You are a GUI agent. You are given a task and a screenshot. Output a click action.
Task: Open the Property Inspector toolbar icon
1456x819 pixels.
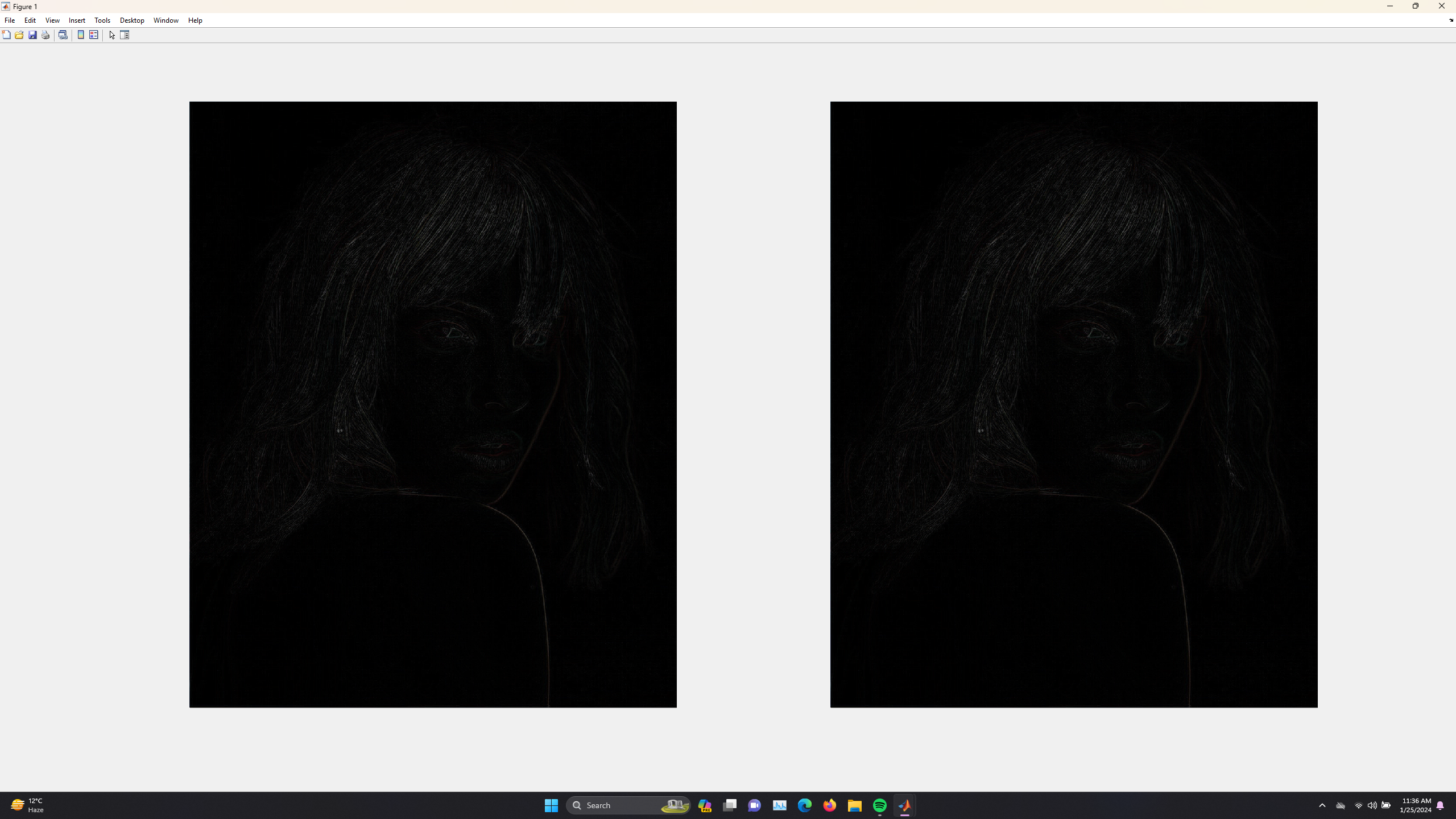(124, 35)
